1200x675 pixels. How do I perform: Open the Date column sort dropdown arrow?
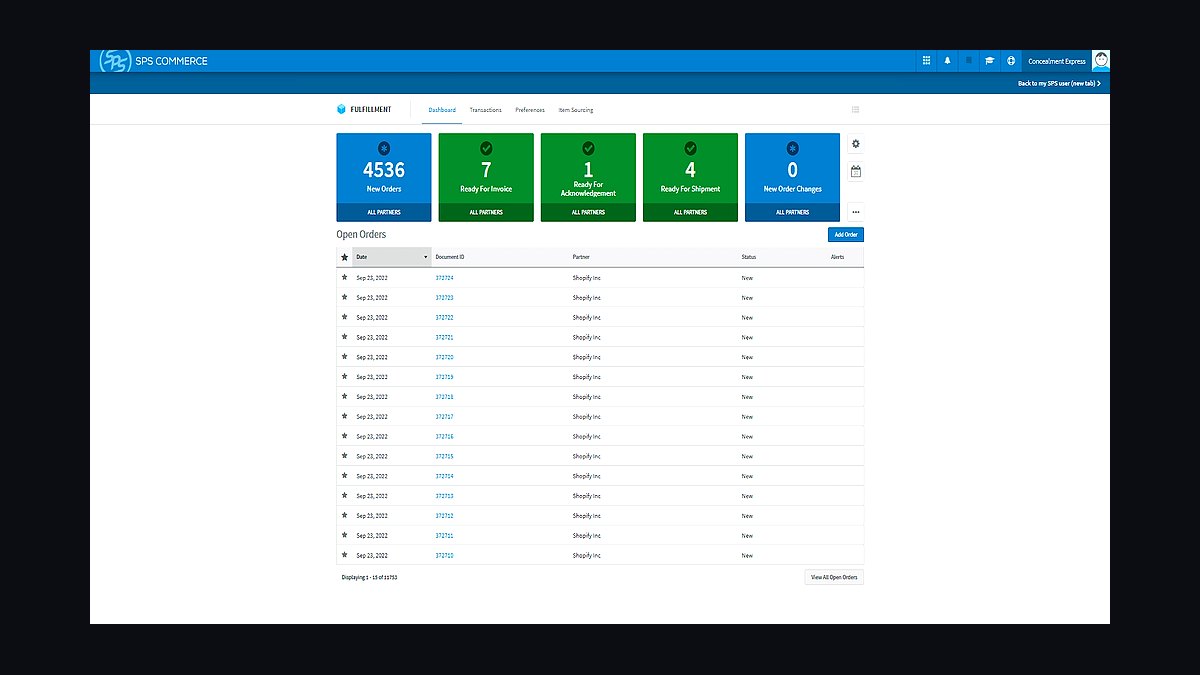(426, 257)
